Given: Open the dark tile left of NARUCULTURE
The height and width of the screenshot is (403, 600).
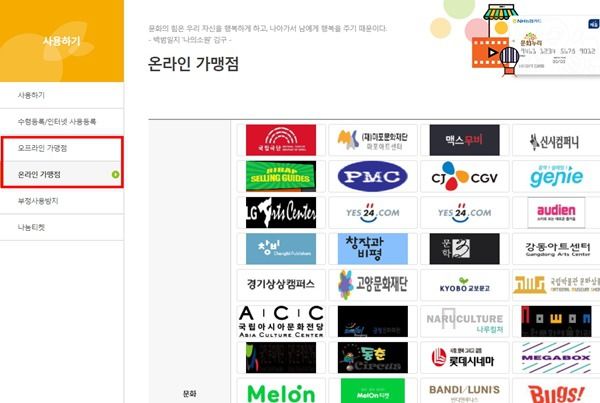Looking at the screenshot, I should (x=373, y=321).
